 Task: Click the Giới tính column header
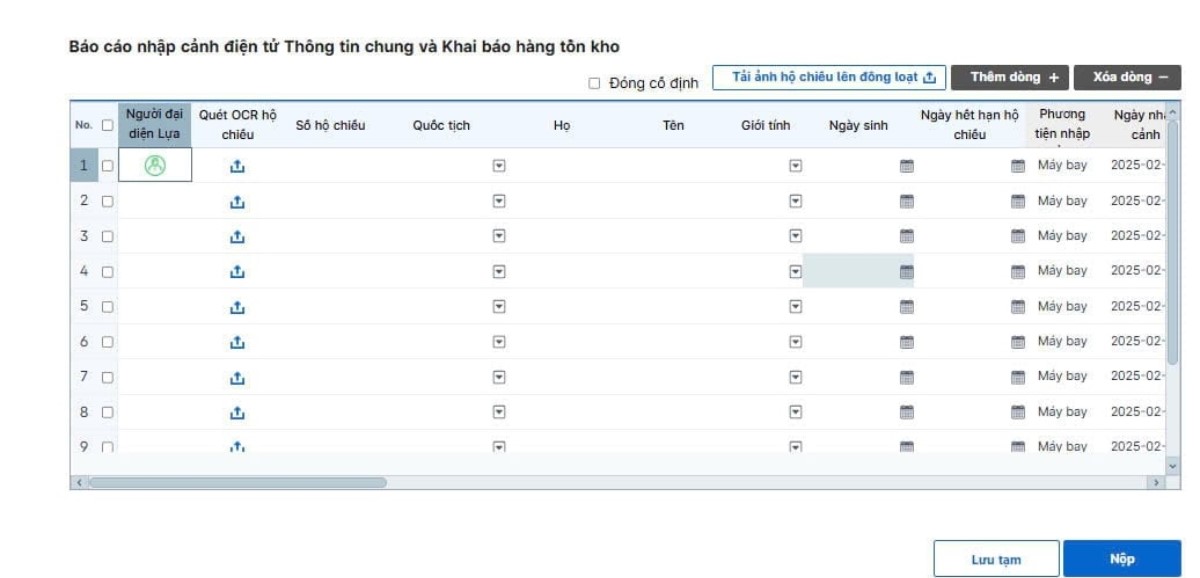(766, 126)
